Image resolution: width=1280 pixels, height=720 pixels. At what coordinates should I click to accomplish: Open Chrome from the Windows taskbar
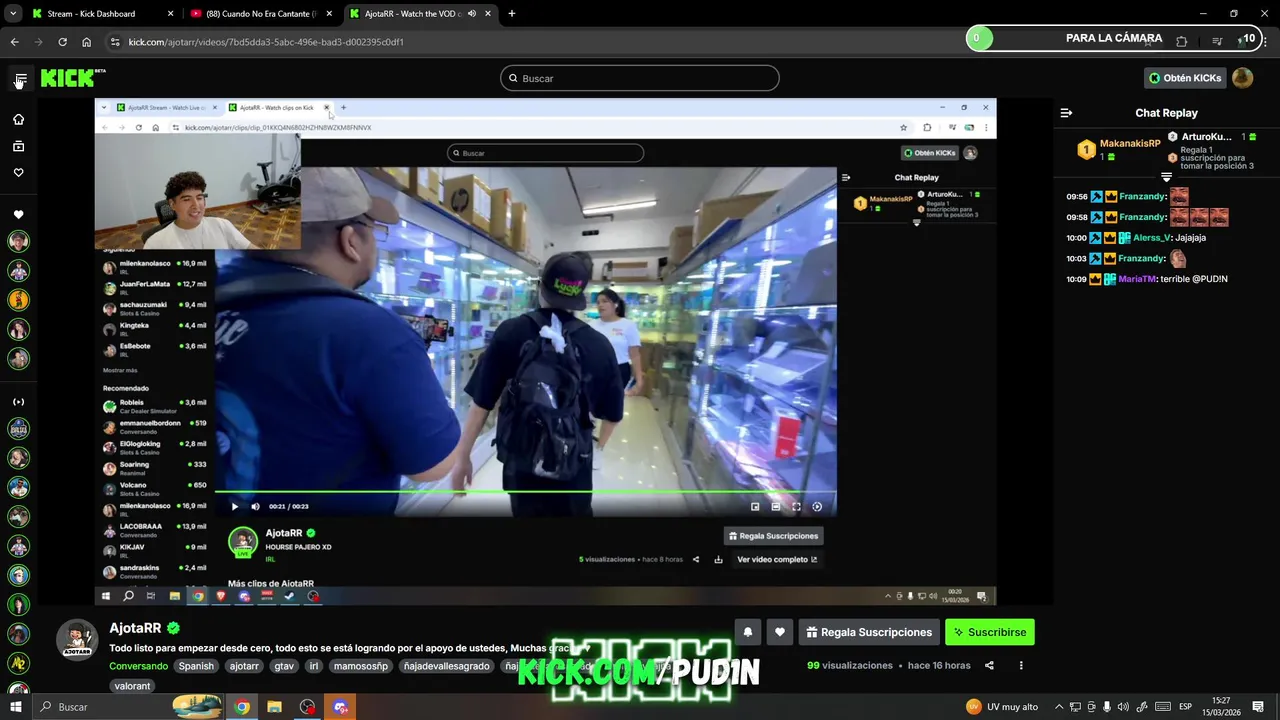(x=242, y=707)
